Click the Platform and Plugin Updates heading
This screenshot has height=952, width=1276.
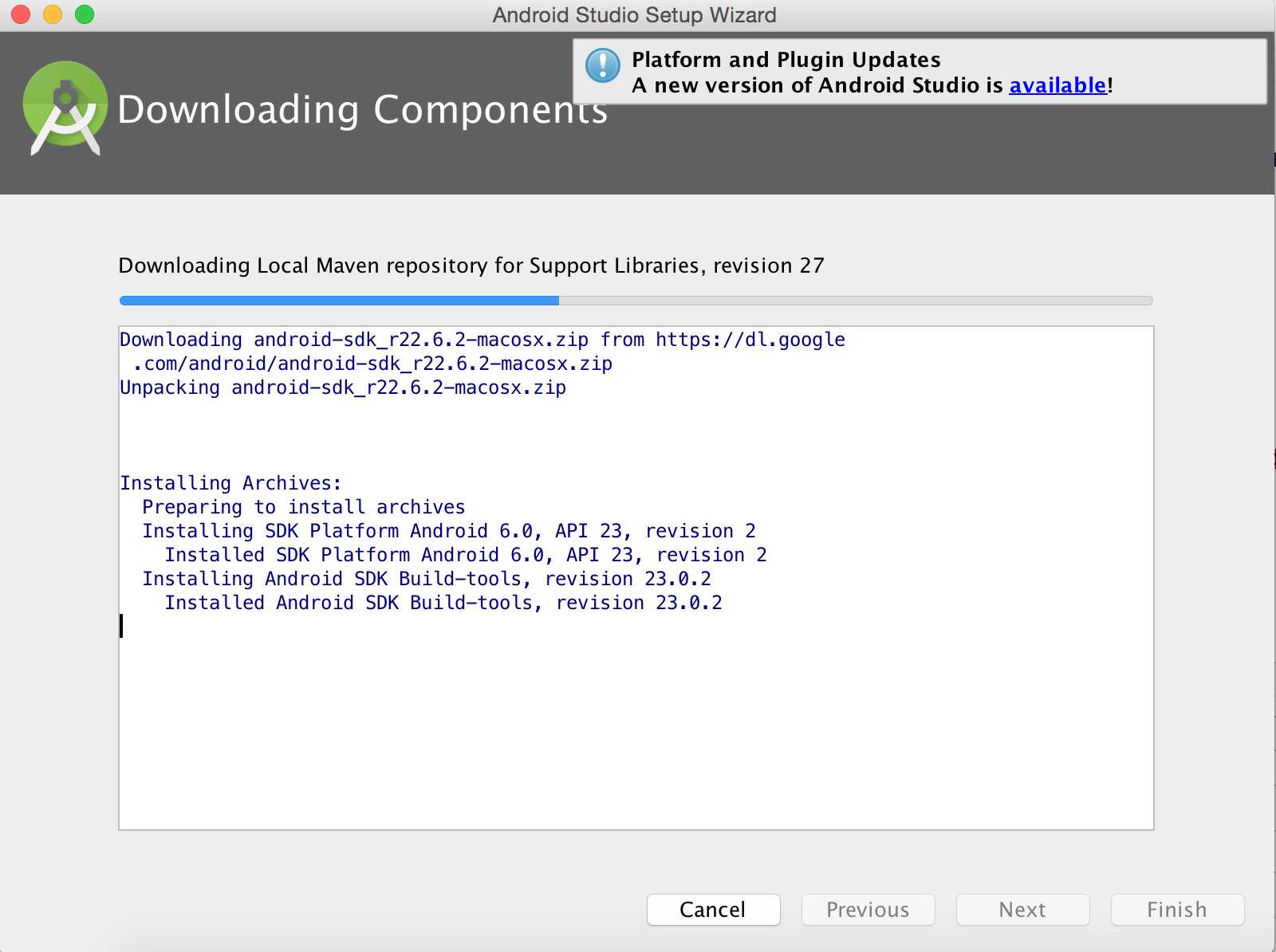[786, 60]
